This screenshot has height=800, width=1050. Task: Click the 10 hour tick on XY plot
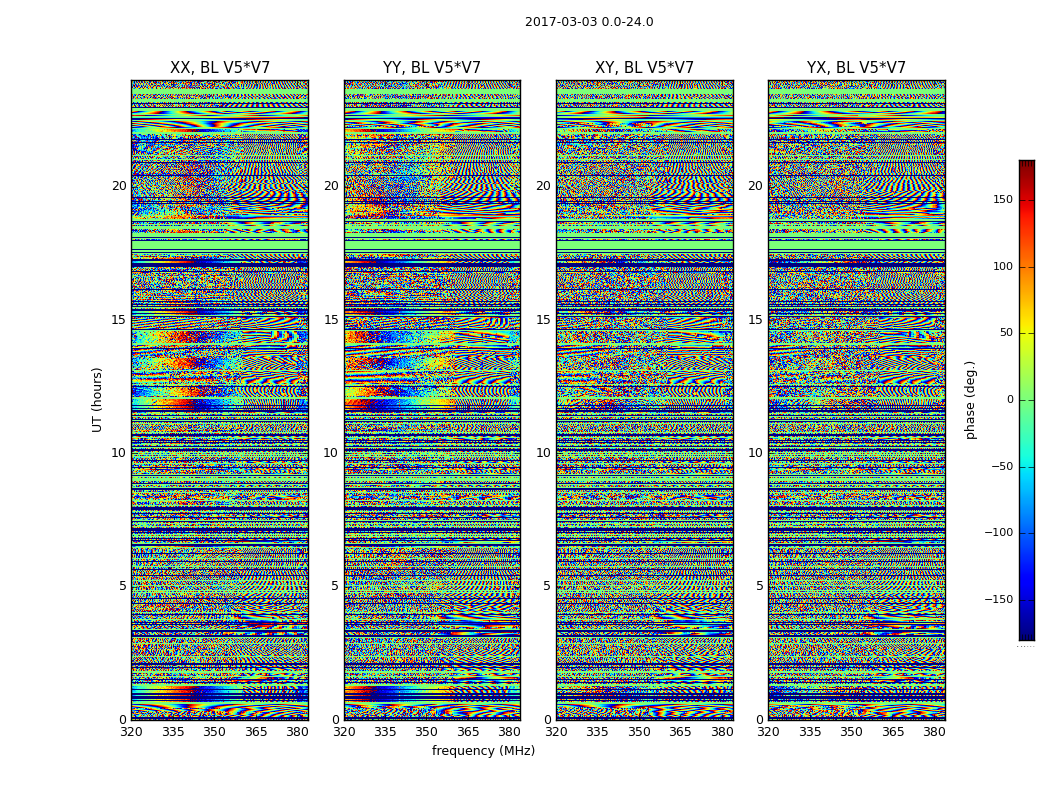click(x=543, y=453)
